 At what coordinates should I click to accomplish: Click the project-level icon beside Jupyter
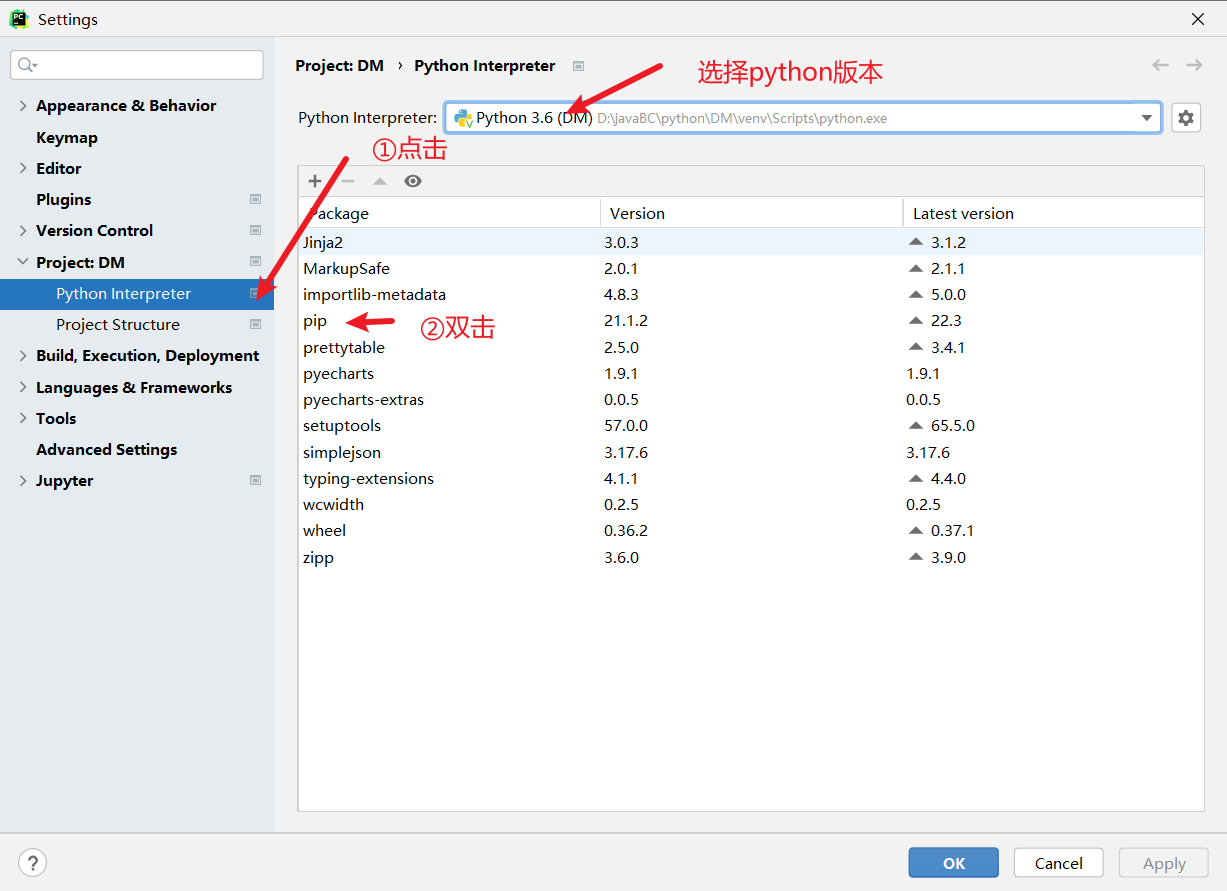coord(255,481)
